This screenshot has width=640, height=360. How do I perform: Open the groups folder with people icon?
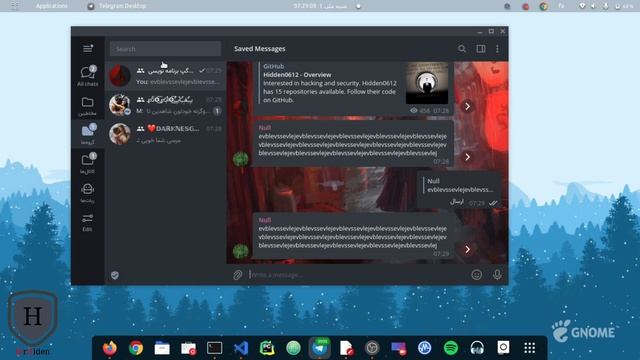[88, 134]
